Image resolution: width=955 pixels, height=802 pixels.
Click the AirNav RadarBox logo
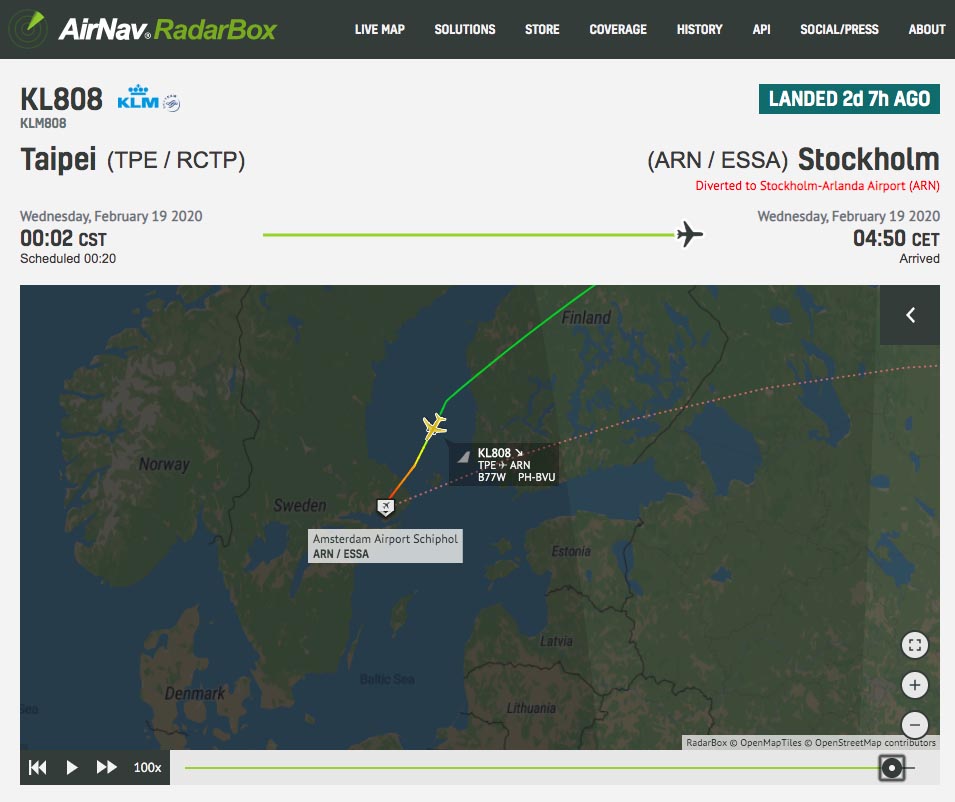tap(143, 29)
